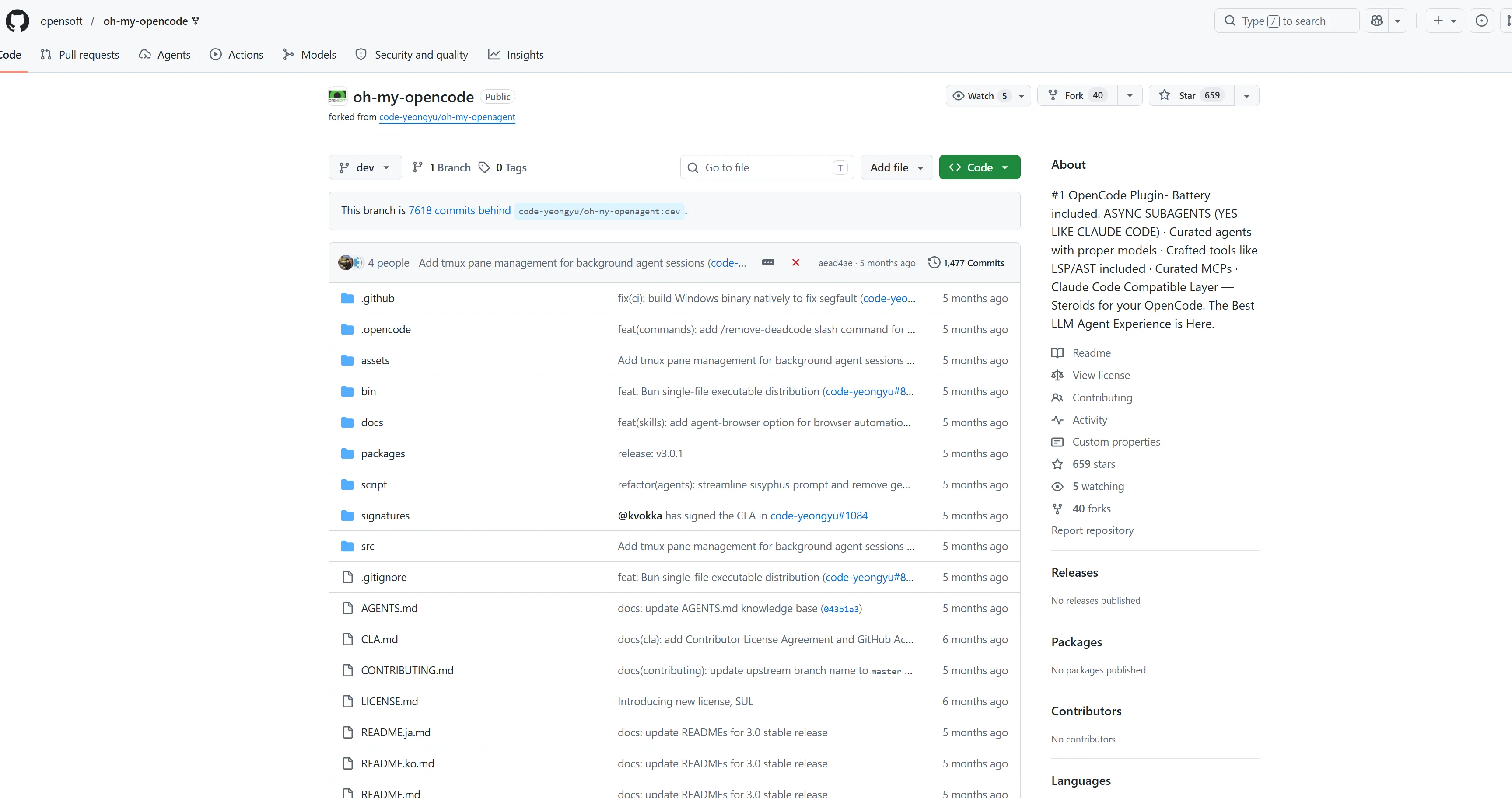This screenshot has height=798, width=1512.
Task: Switch to the Models tab
Action: click(309, 55)
